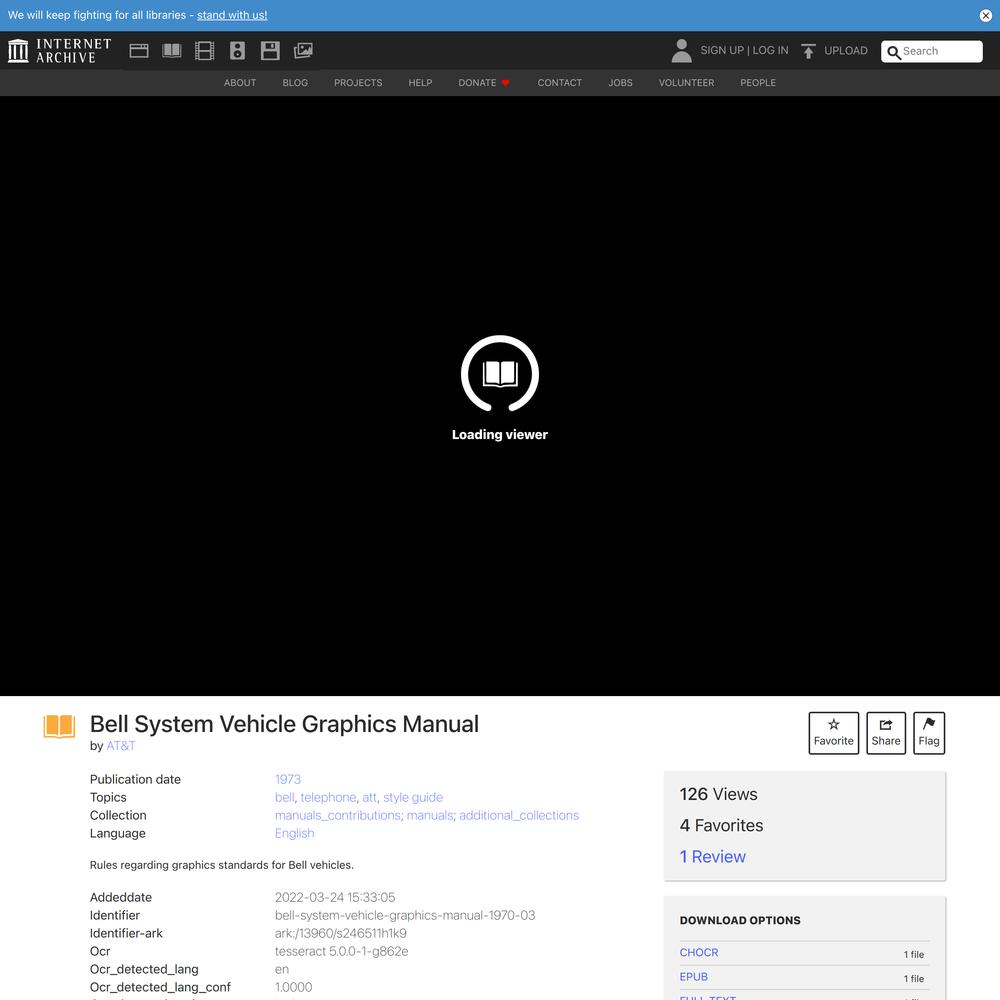Click the 'DOWNLOAD OPTIONS' heading
The height and width of the screenshot is (1000, 1000).
pos(740,920)
